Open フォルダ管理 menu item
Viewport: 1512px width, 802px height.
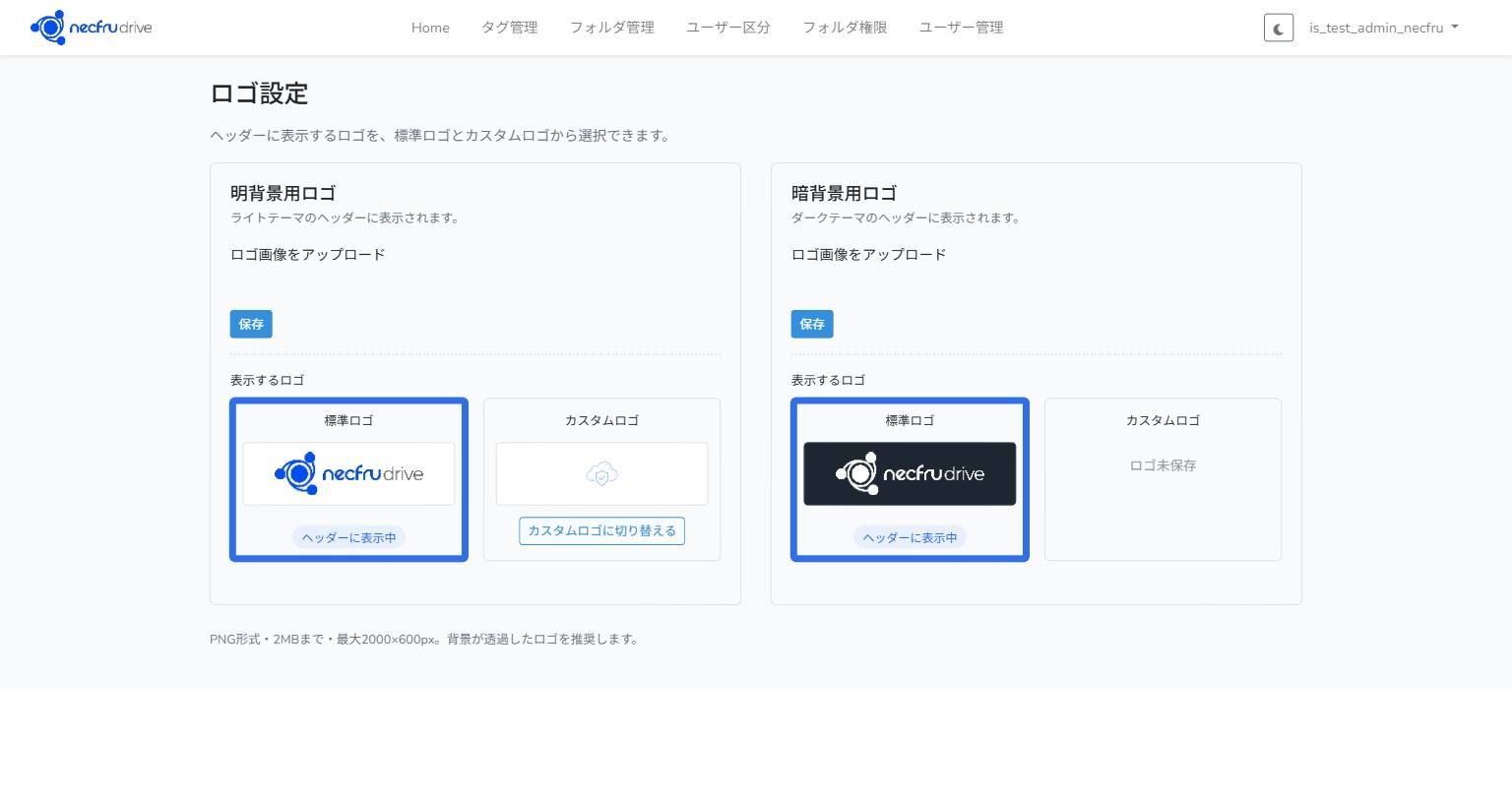pos(611,28)
